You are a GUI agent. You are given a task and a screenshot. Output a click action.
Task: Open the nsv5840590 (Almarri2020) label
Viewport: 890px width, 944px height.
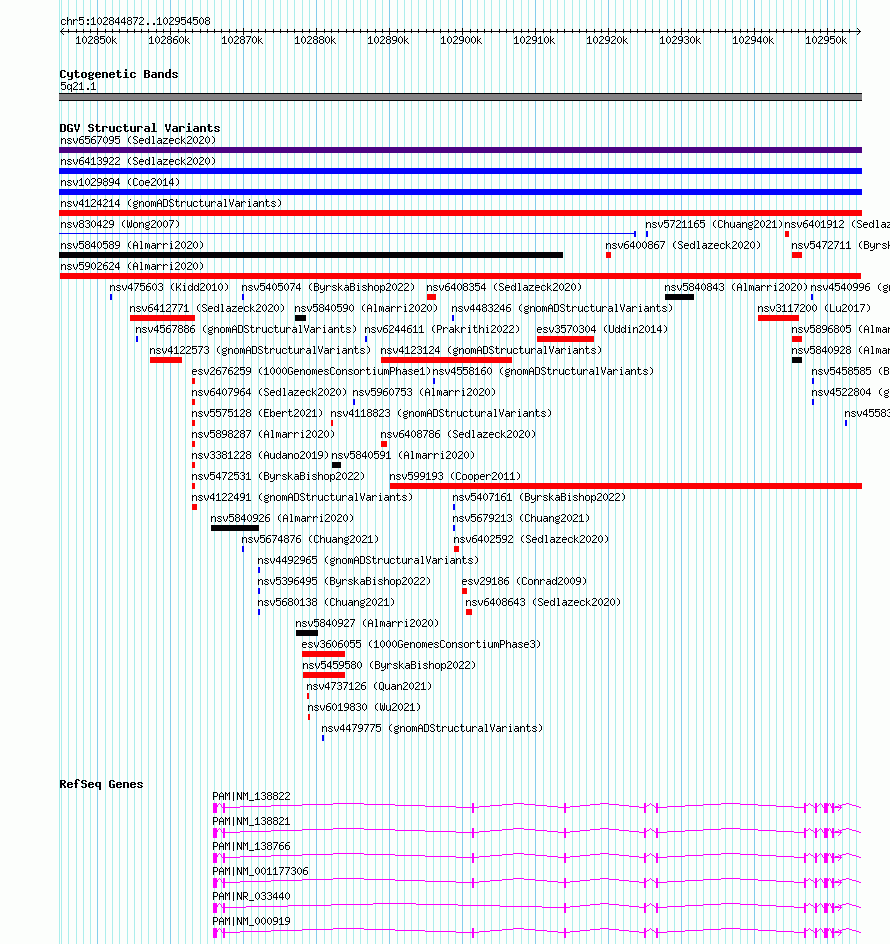tap(366, 308)
